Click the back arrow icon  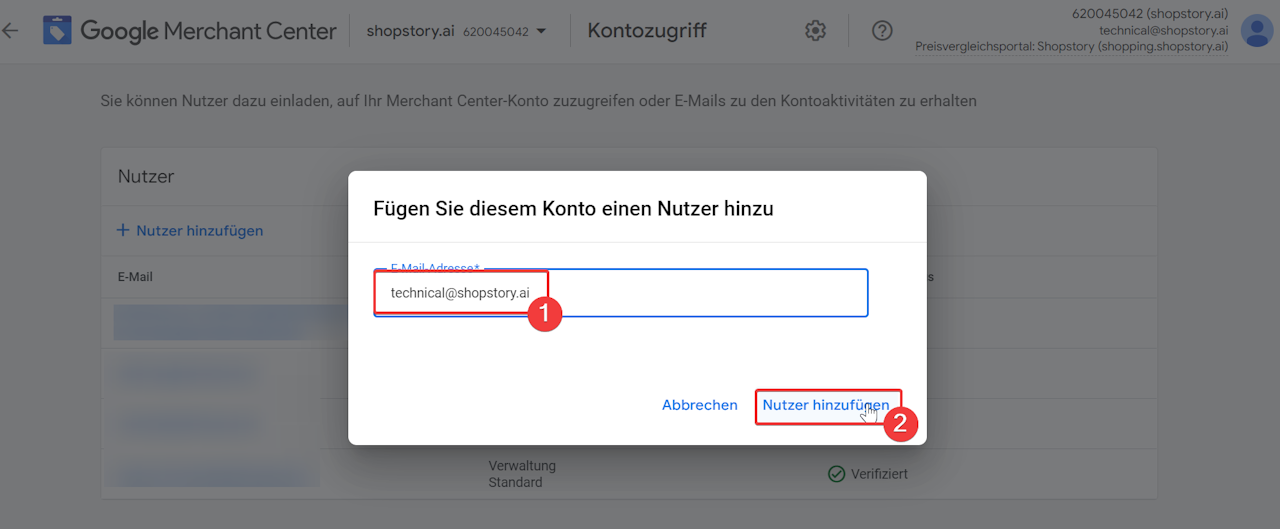[10, 31]
